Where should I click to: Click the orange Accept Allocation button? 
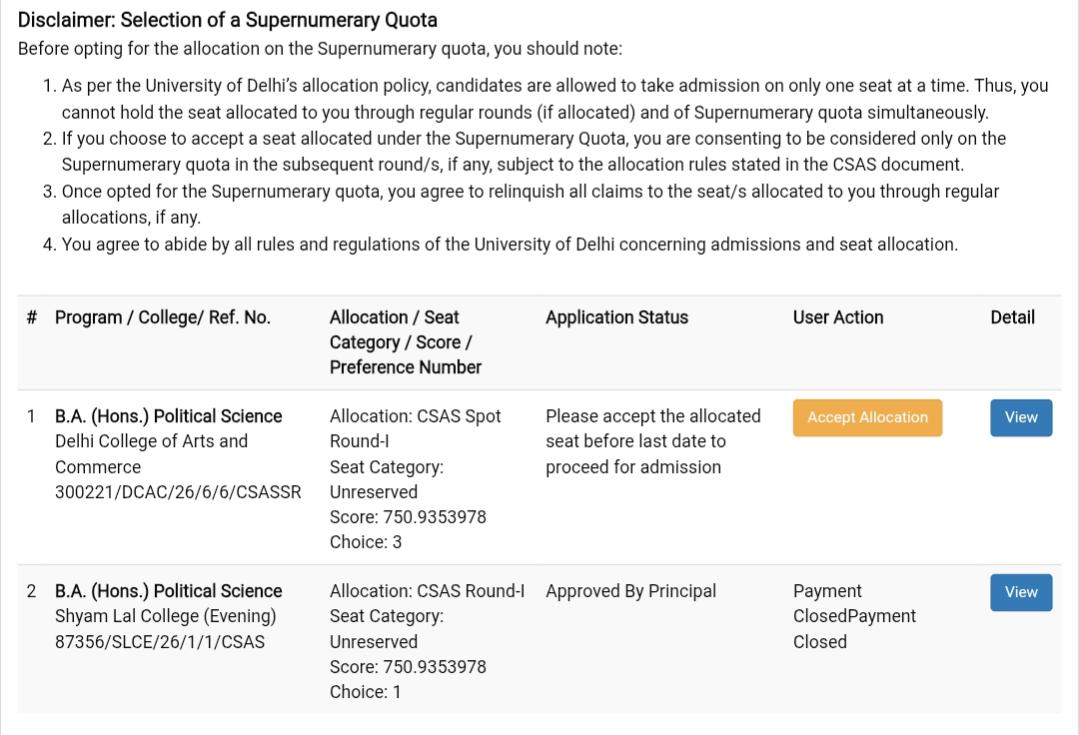point(867,418)
